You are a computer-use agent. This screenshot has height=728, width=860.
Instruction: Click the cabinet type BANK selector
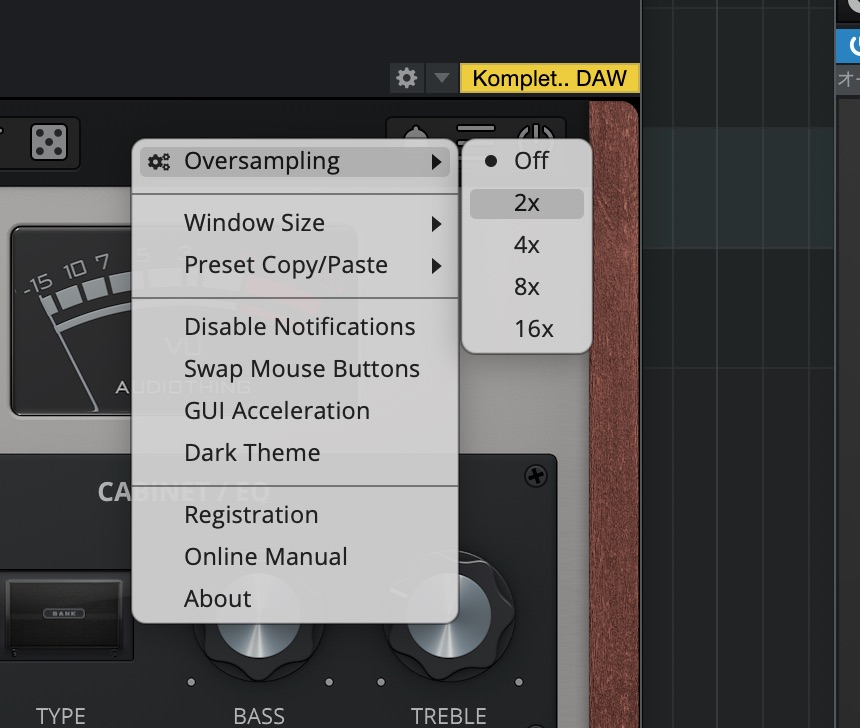[61, 612]
